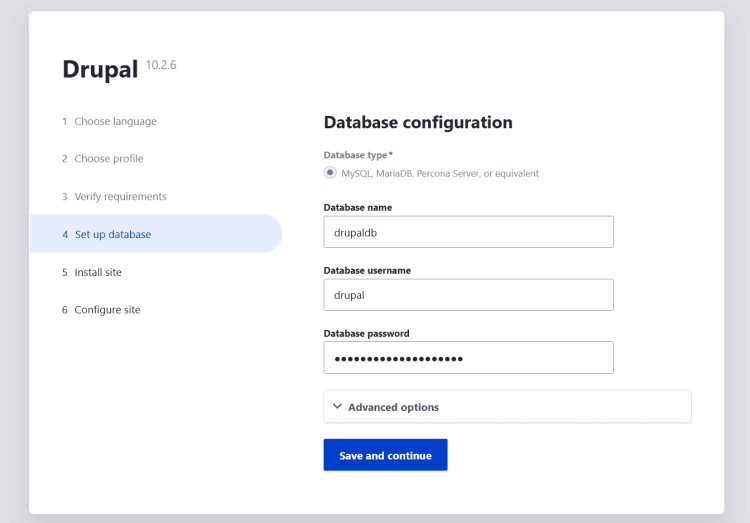
Task: Select the MySQL, MariaDB radio button
Action: tap(330, 173)
